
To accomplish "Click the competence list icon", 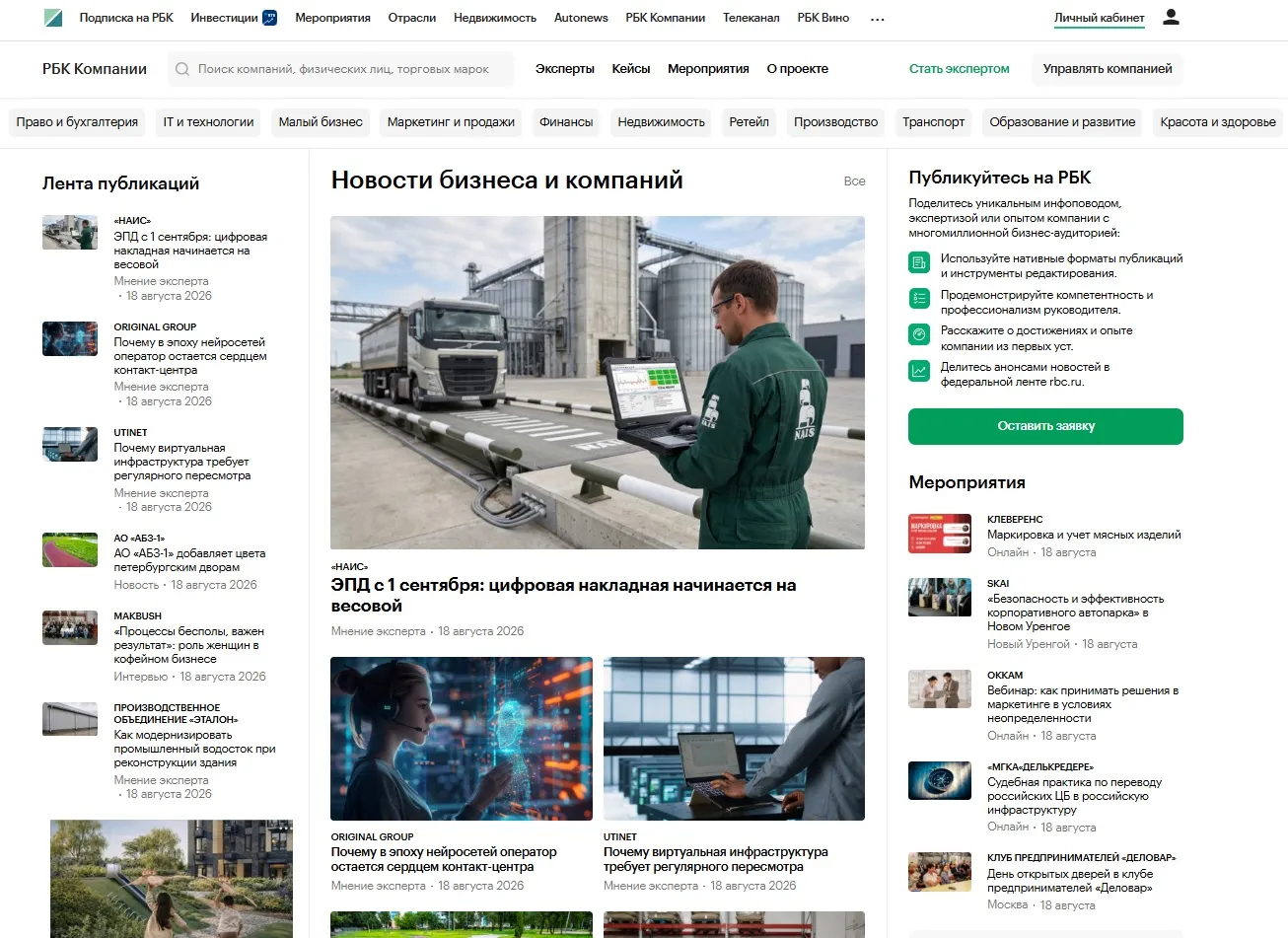I will point(919,298).
